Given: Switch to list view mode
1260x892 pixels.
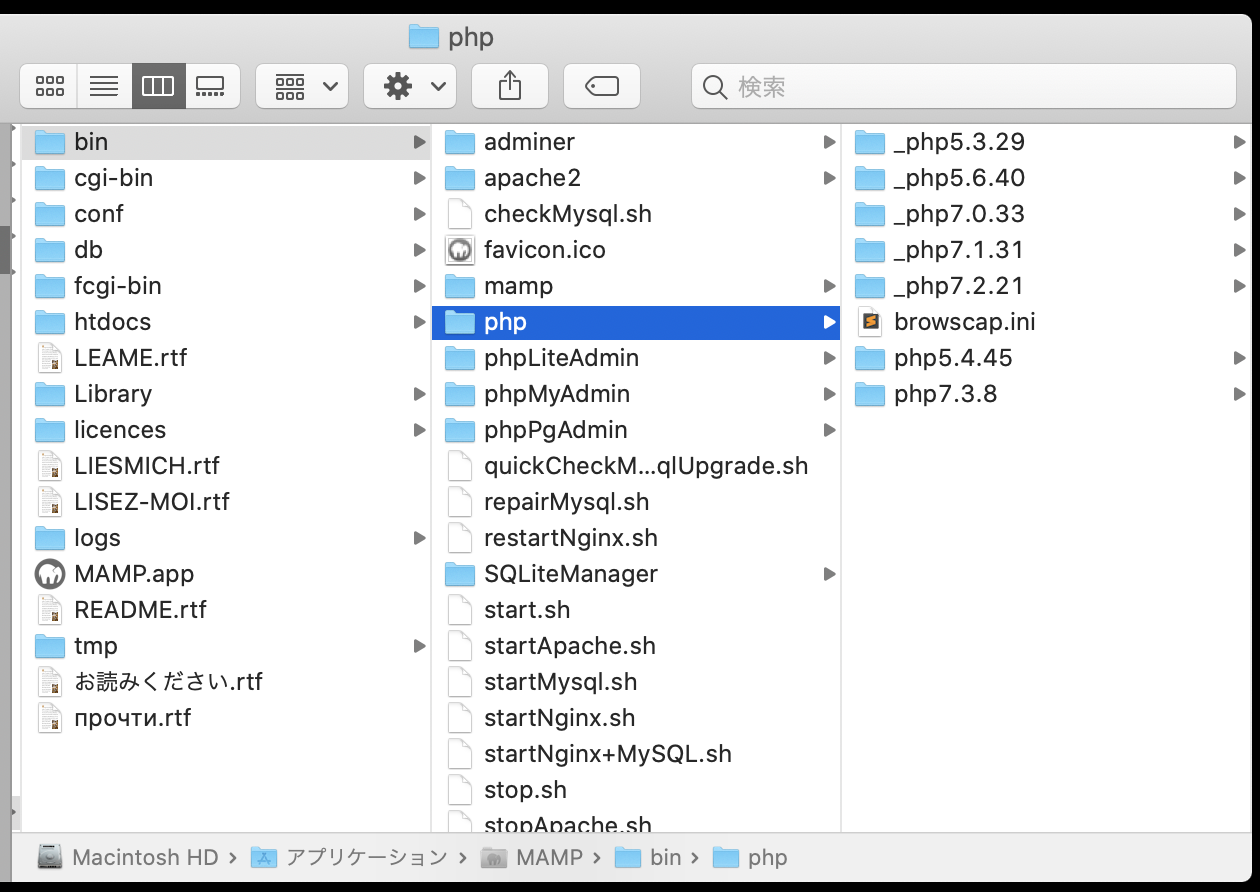Looking at the screenshot, I should click(x=104, y=86).
